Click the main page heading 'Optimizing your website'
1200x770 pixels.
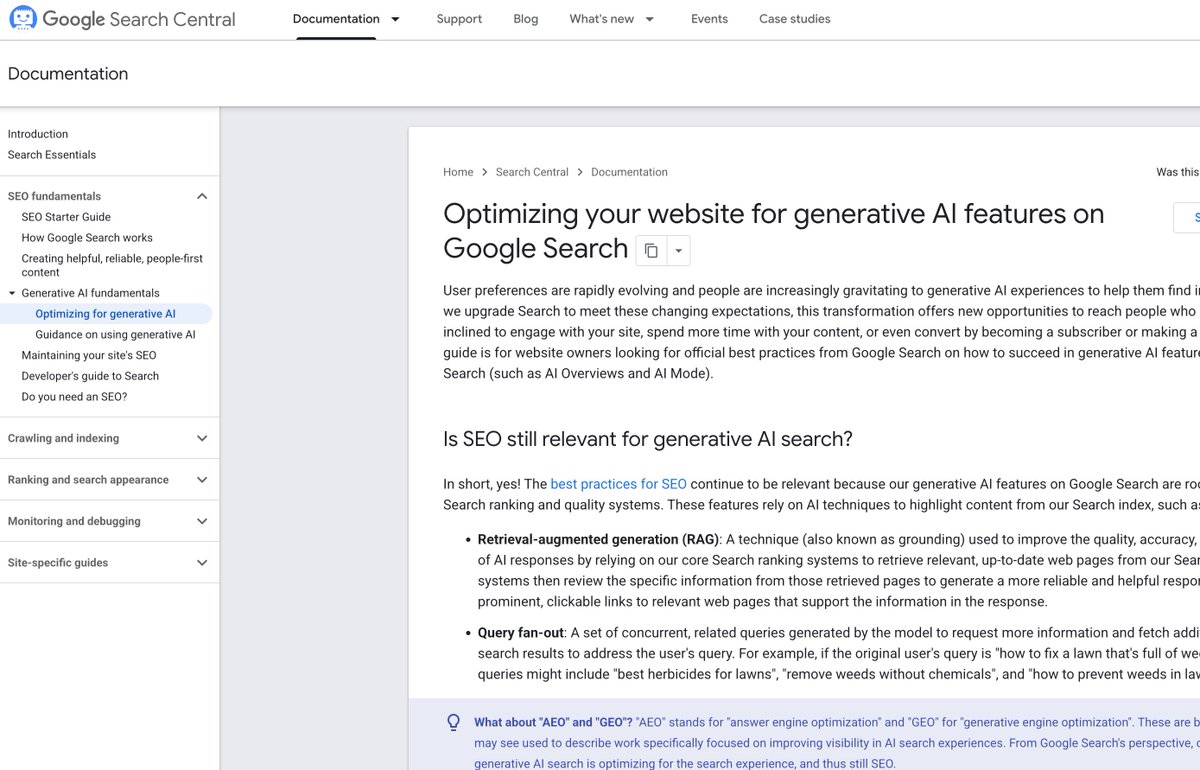[x=774, y=230]
